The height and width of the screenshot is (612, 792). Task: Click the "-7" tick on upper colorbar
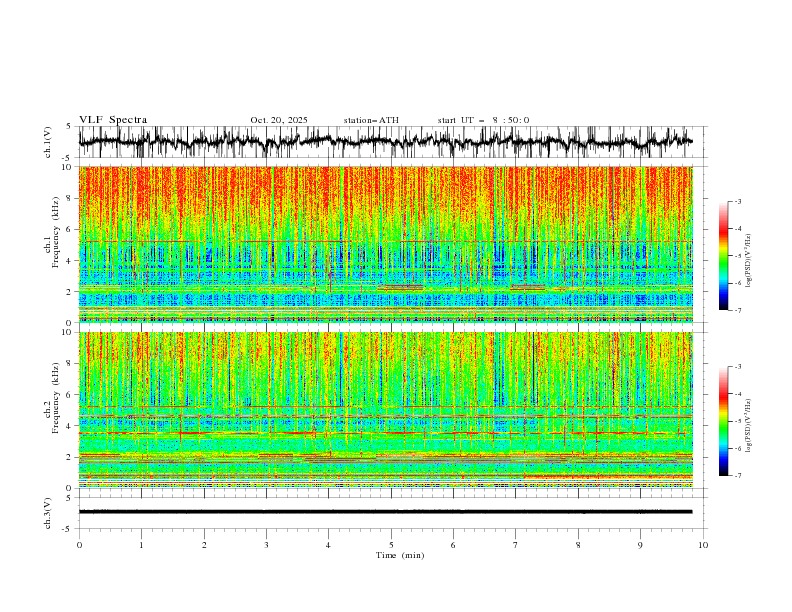click(738, 311)
